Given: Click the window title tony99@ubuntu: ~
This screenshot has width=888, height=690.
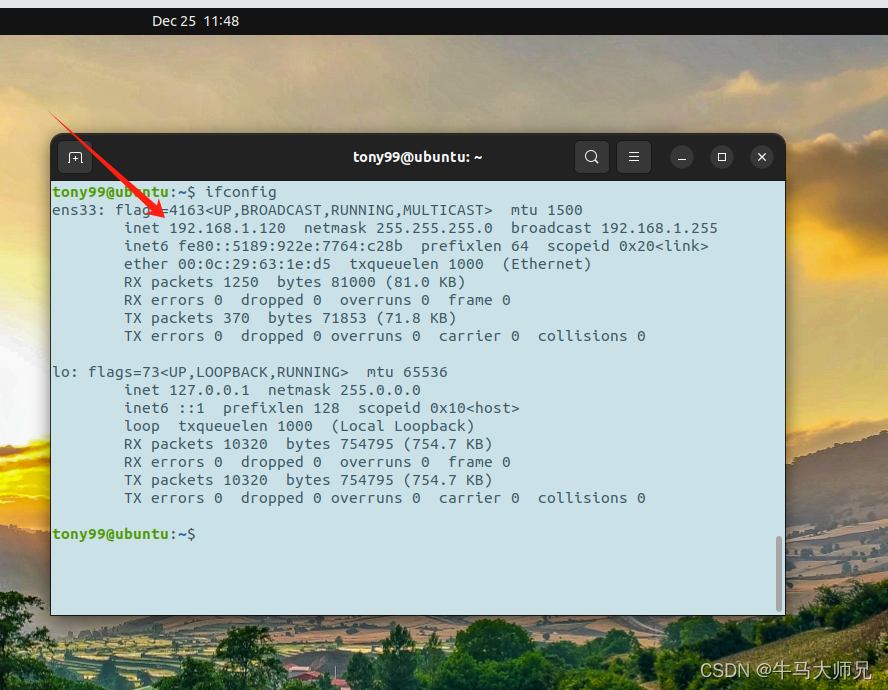Looking at the screenshot, I should click(x=417, y=157).
